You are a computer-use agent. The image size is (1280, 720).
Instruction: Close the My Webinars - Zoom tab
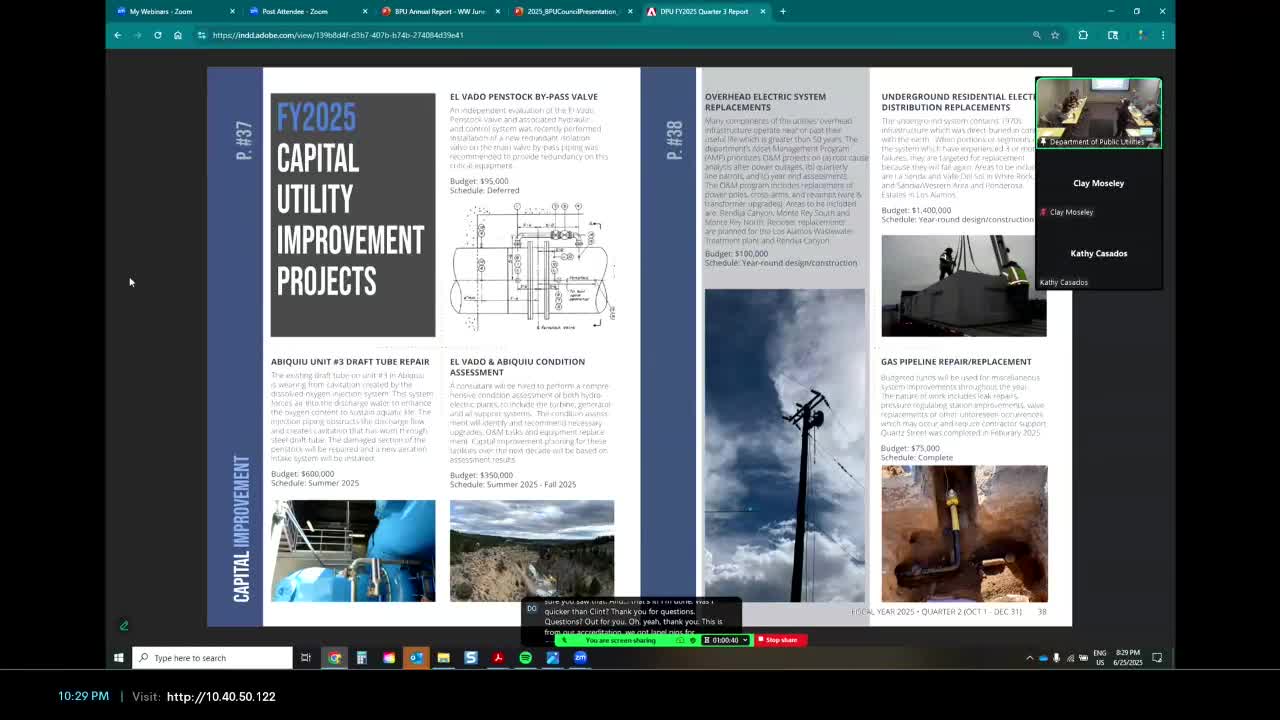232,11
